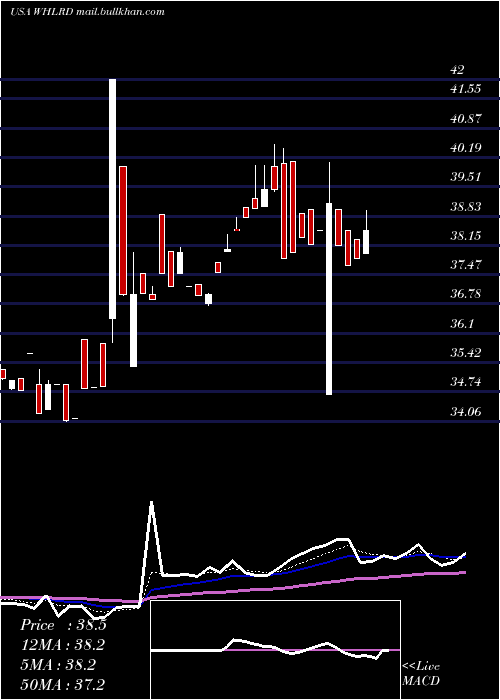Image resolution: width=500 pixels, height=700 pixels.
Task: Click the 38.83 price axis label
Action: coord(466,207)
